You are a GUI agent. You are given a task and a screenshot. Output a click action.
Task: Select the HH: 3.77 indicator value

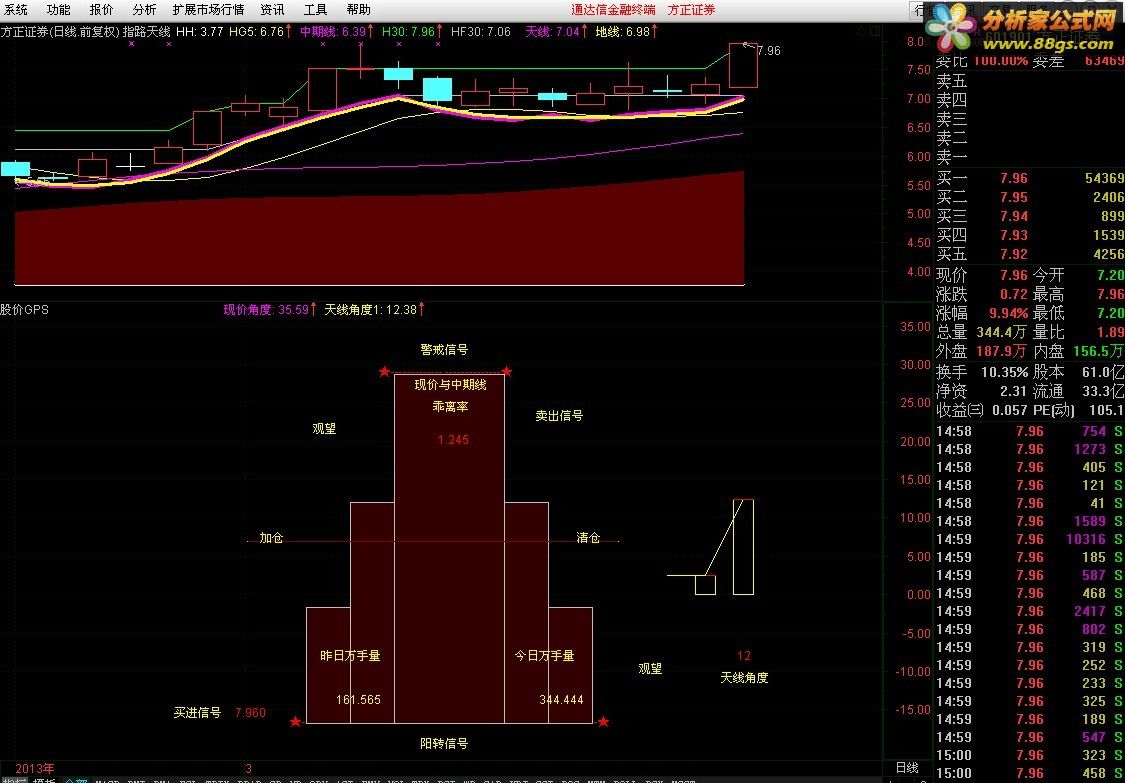point(199,32)
